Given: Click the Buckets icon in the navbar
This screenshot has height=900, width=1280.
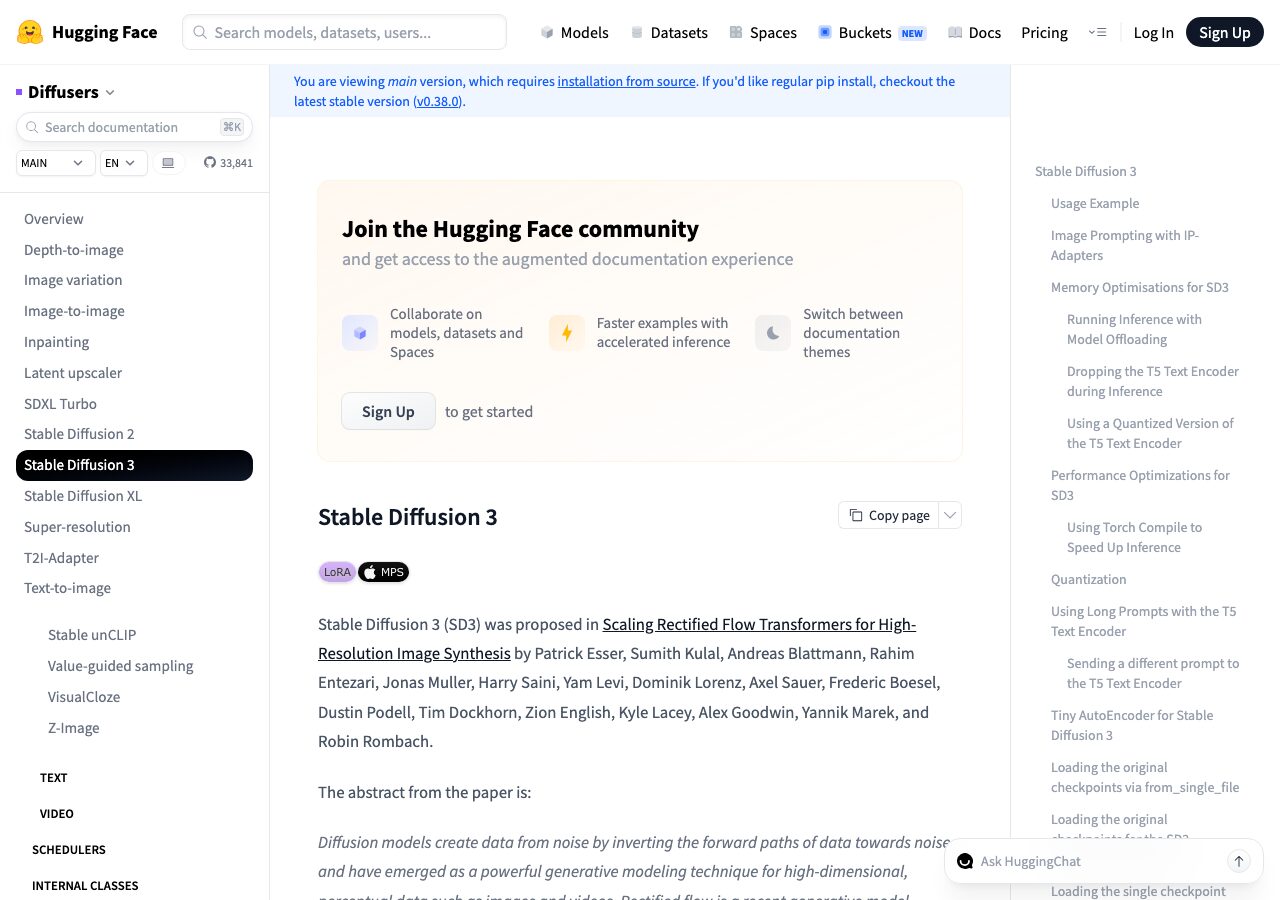Looking at the screenshot, I should [825, 32].
